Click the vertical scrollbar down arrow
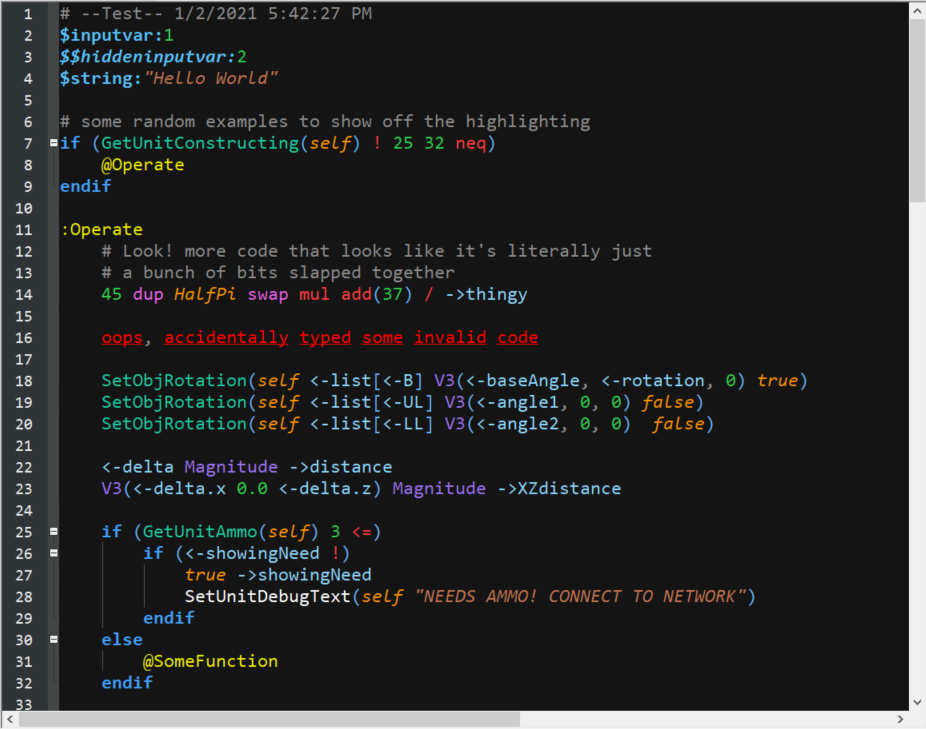926x729 pixels. (x=917, y=702)
